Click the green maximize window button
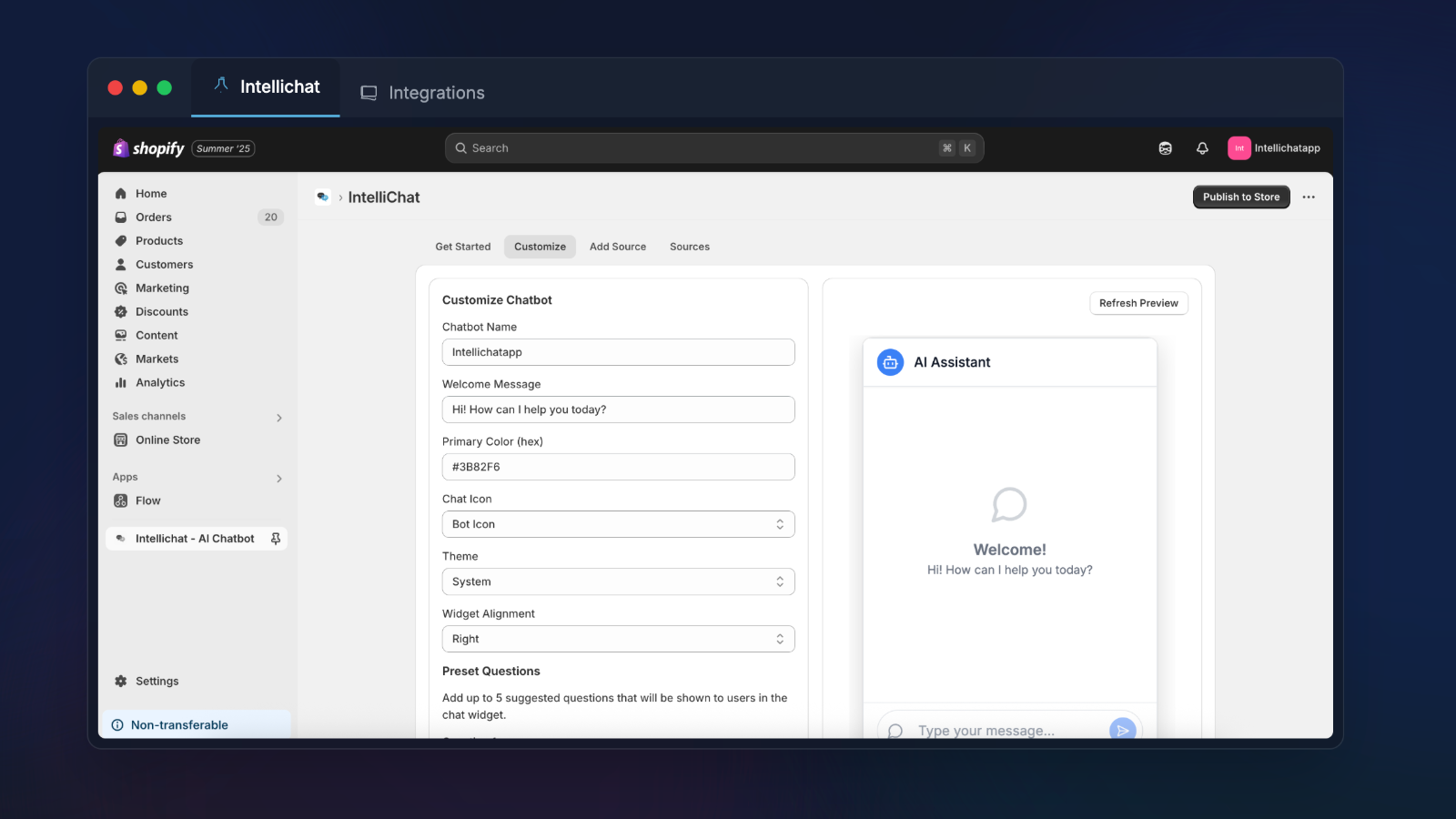 coord(165,87)
